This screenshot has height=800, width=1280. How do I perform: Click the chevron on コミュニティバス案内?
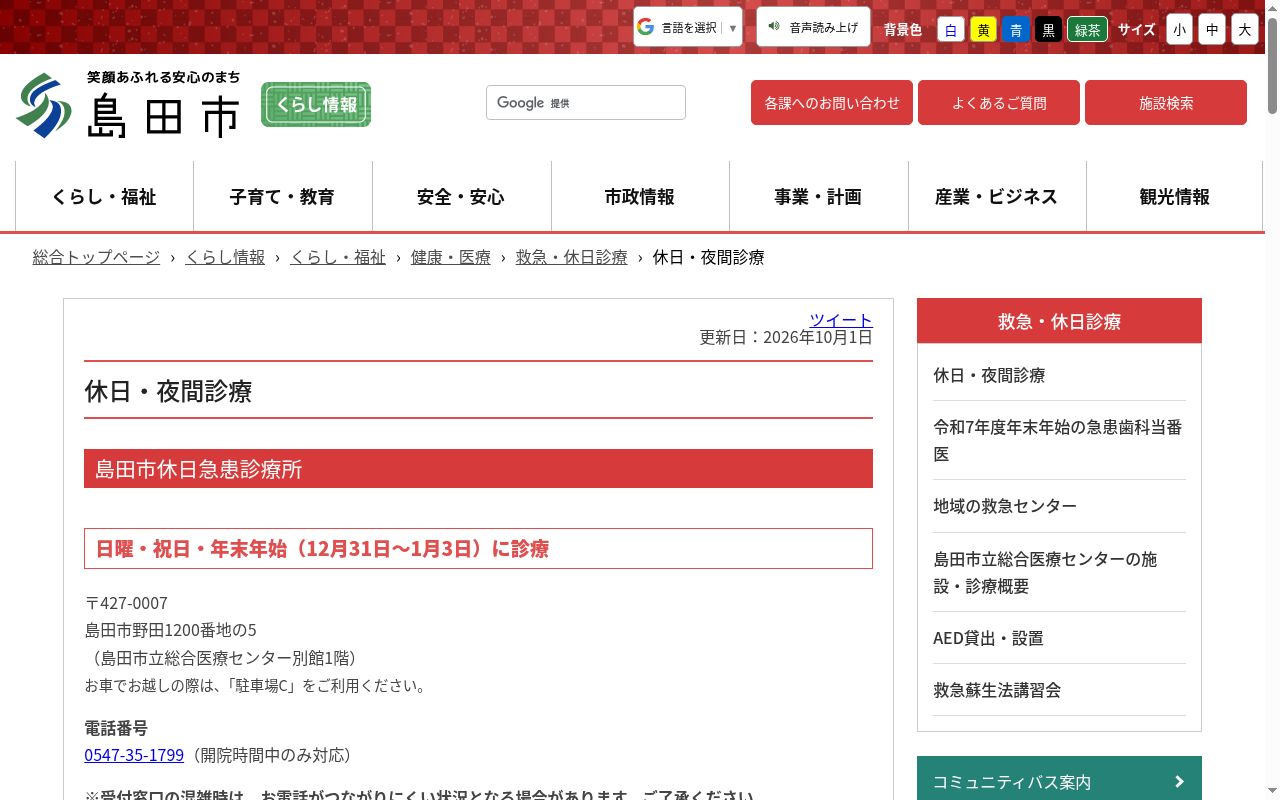pyautogui.click(x=1179, y=782)
